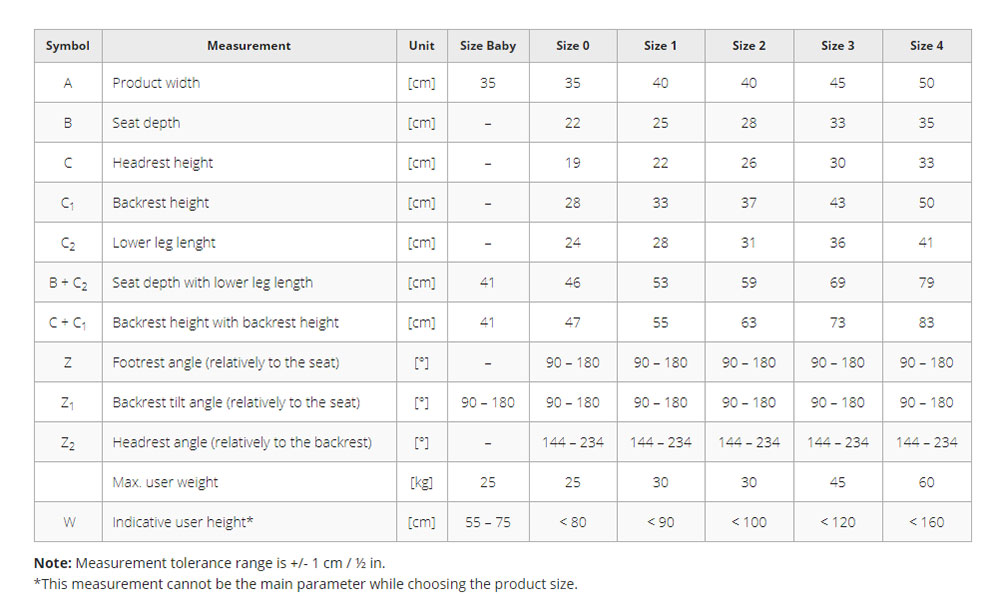The width and height of the screenshot is (1000, 596).
Task: Click the Note about measurement tolerance
Action: pos(210,563)
